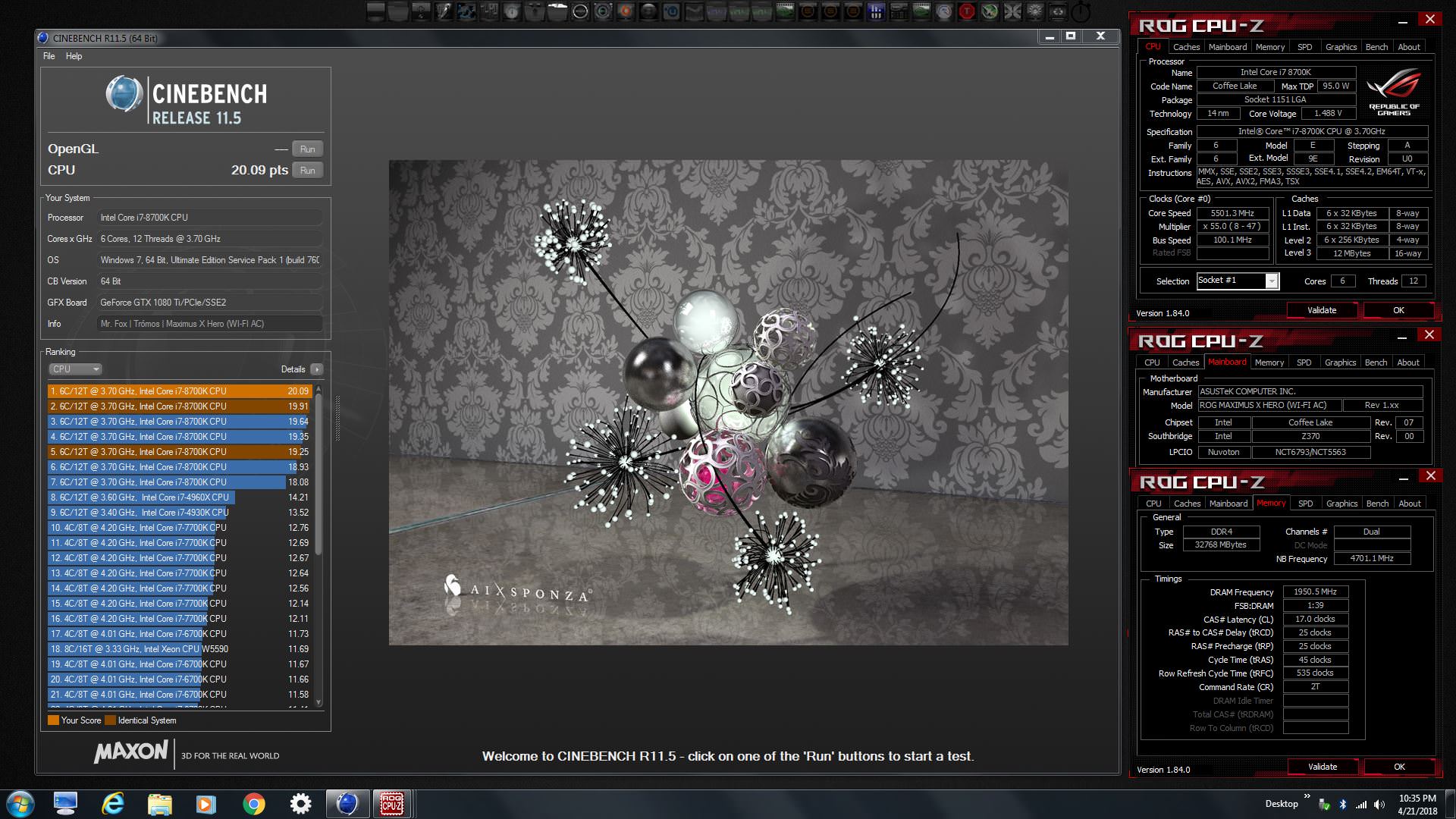Expand the Socket #1 selection dropdown
The image size is (1456, 819).
[1272, 281]
